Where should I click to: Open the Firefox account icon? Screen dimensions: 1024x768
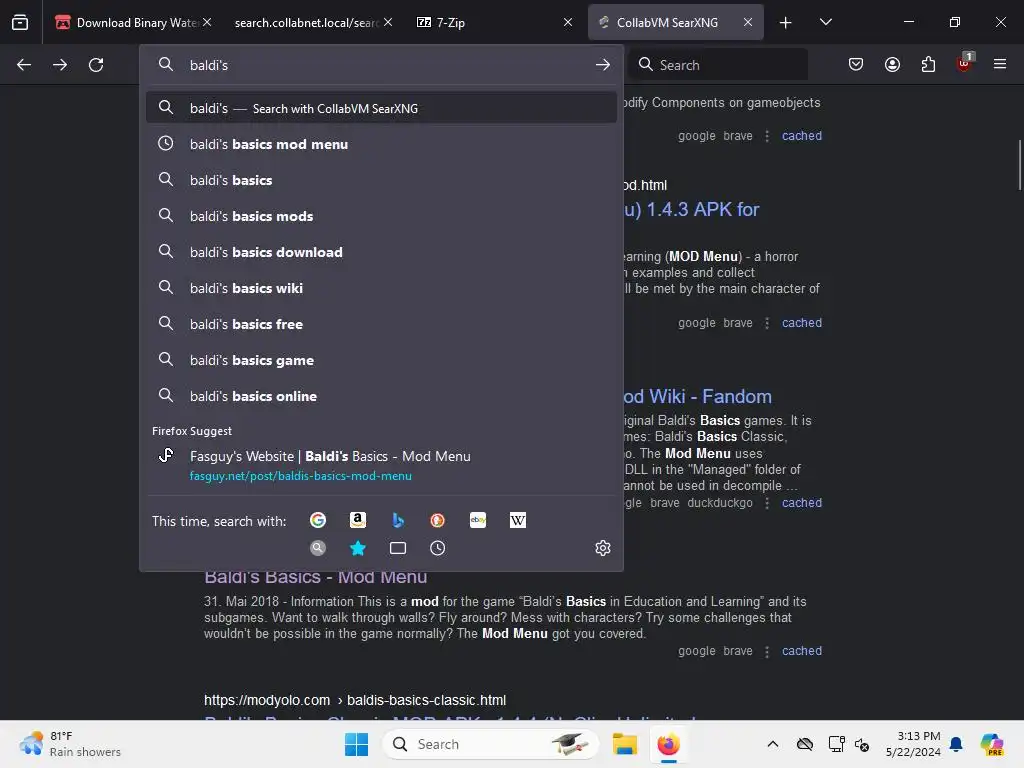click(892, 64)
